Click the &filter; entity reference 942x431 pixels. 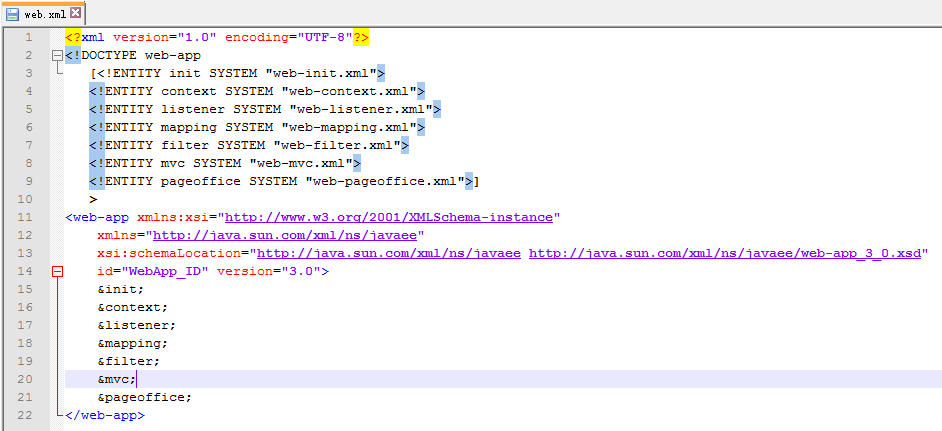[129, 362]
